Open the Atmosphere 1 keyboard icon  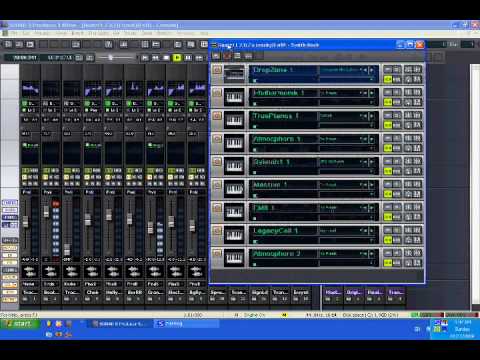pyautogui.click(x=234, y=143)
